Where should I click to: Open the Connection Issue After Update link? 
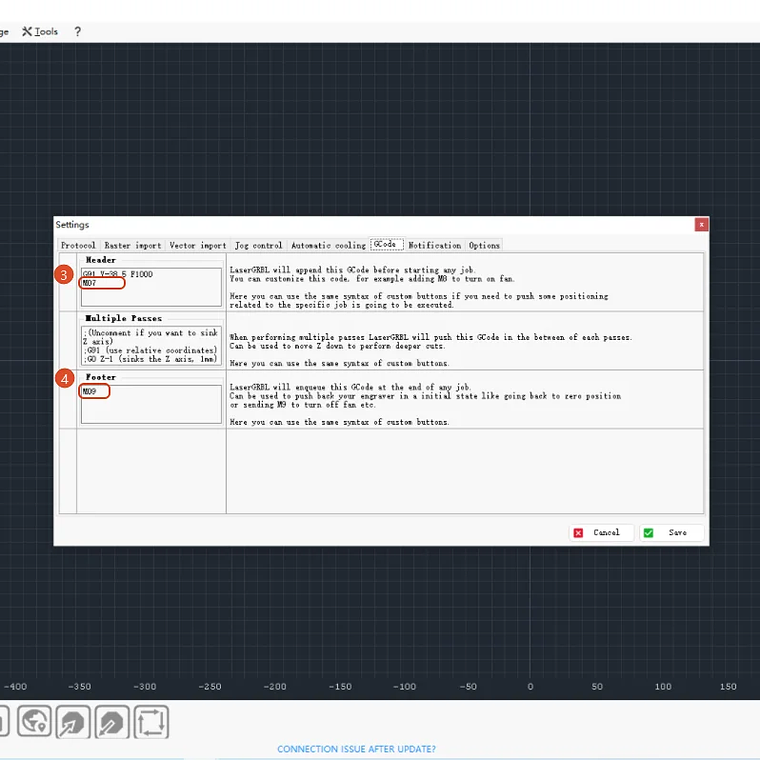pos(356,749)
